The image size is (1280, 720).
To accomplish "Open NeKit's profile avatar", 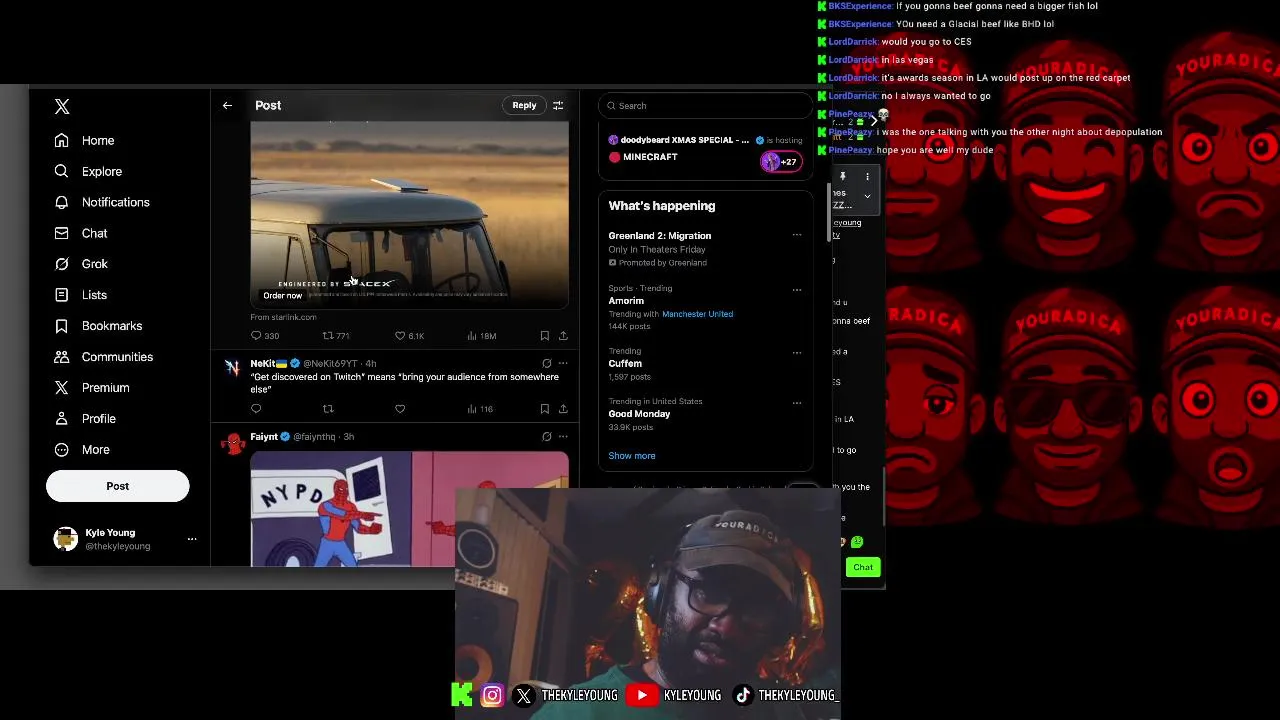I will click(x=233, y=368).
